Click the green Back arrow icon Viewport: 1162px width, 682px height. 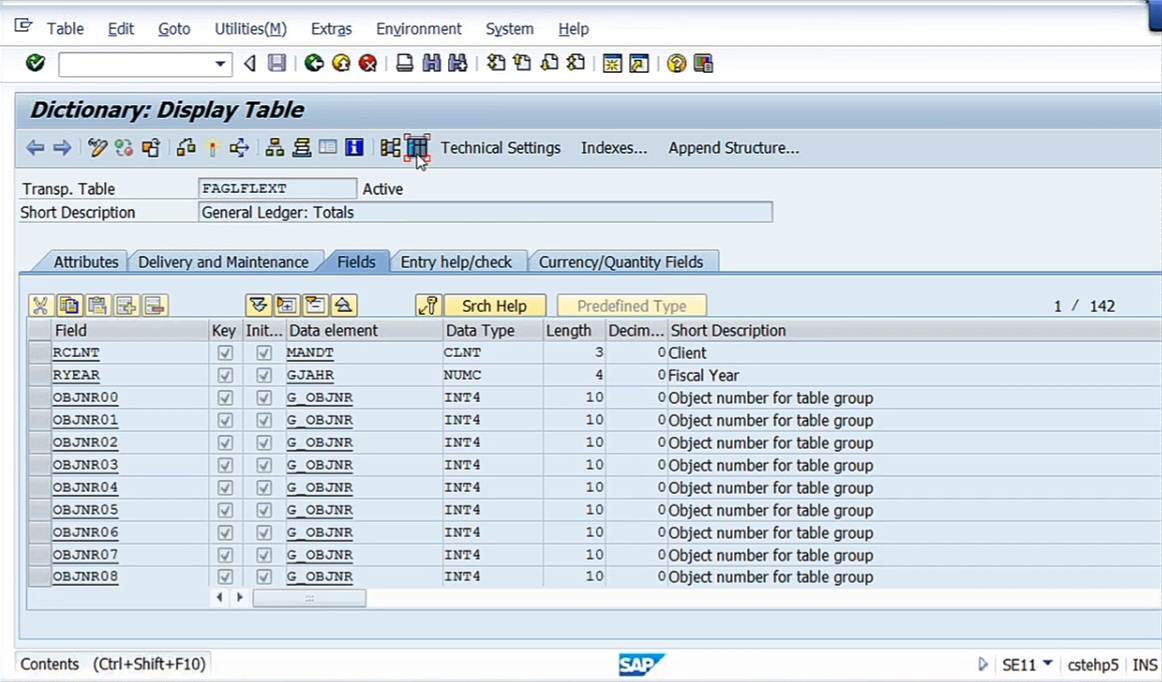(x=314, y=63)
